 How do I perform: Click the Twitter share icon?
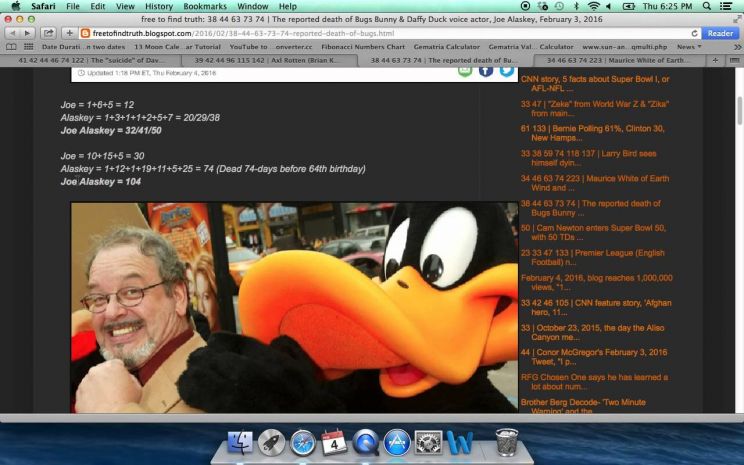tap(507, 71)
